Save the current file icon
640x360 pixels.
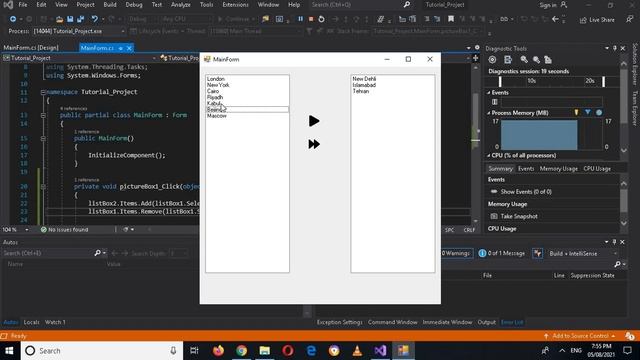[x=70, y=19]
